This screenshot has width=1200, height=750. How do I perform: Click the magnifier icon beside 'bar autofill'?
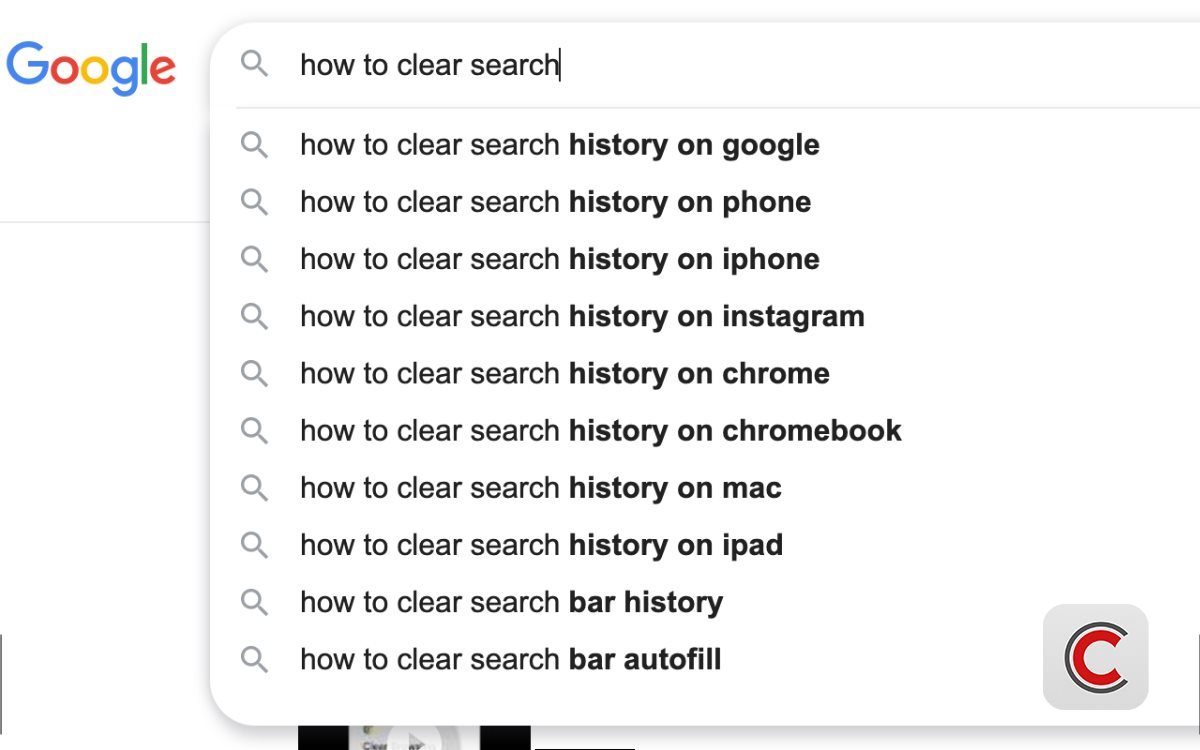[255, 659]
